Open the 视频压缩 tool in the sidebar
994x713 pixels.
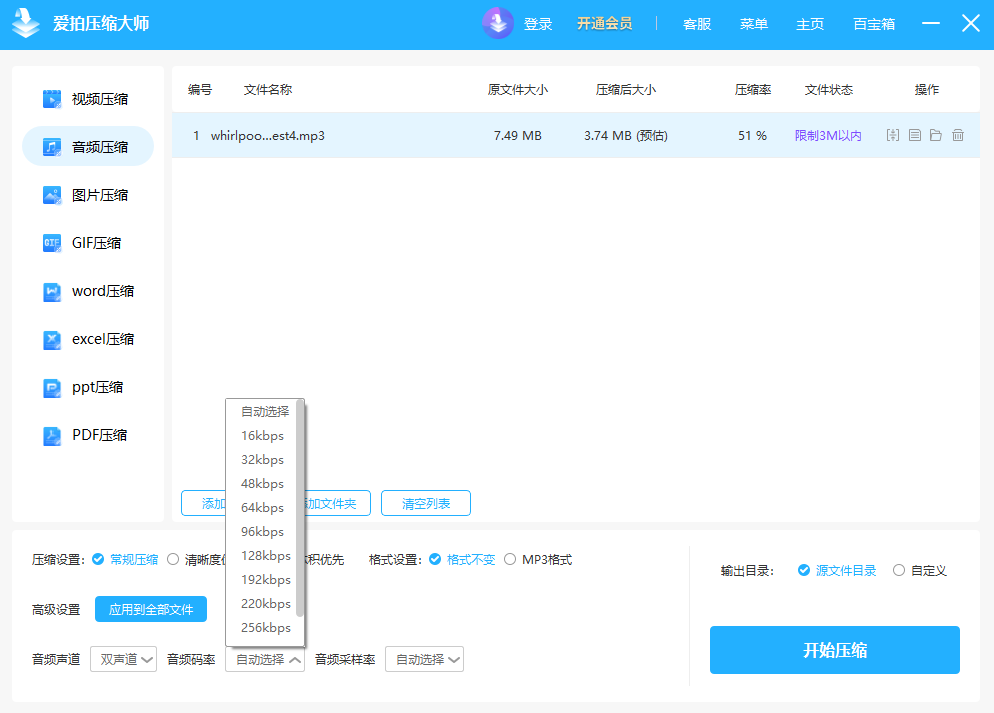[x=87, y=98]
